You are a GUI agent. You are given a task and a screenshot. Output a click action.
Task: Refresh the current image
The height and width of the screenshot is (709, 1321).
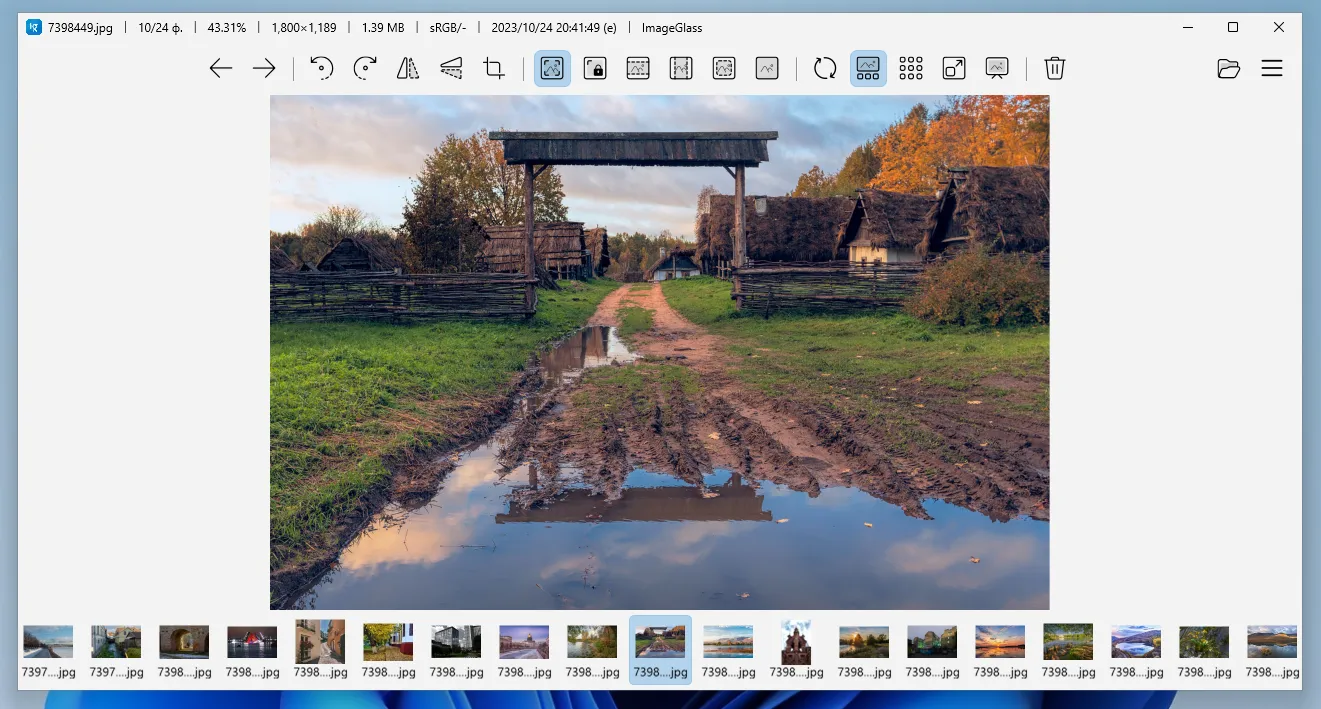coord(824,68)
